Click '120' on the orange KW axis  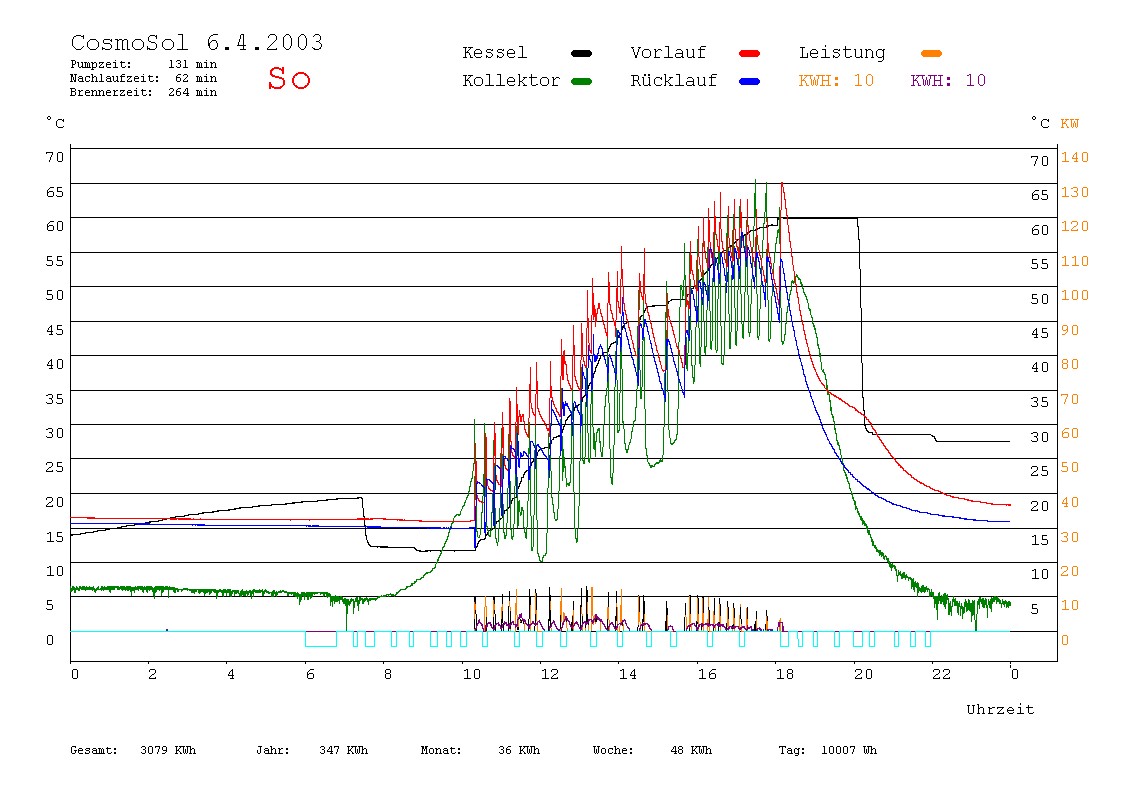point(1075,226)
